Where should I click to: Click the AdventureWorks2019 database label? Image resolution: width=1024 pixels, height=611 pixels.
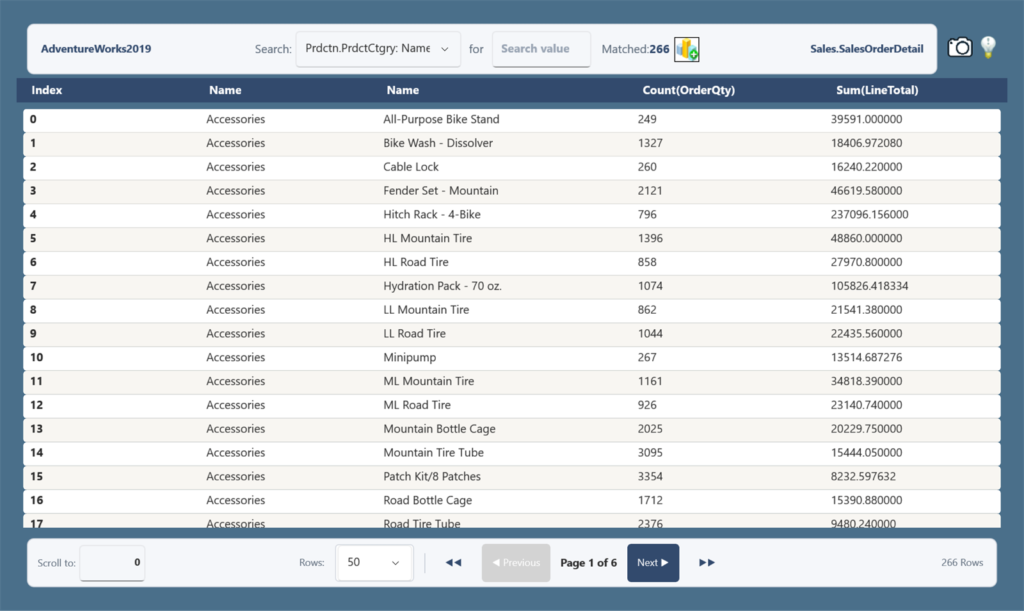pos(96,49)
